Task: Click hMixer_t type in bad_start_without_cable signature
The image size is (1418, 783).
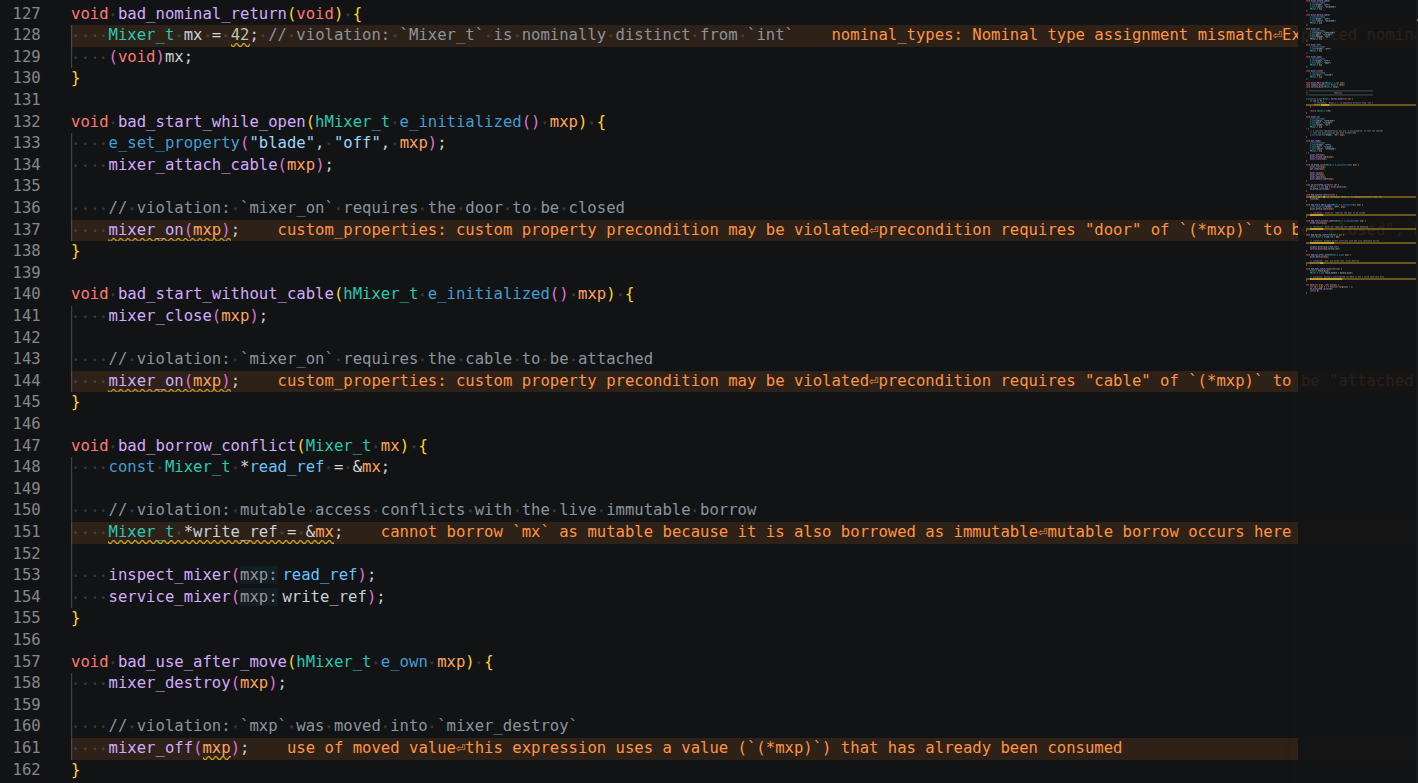Action: [380, 294]
